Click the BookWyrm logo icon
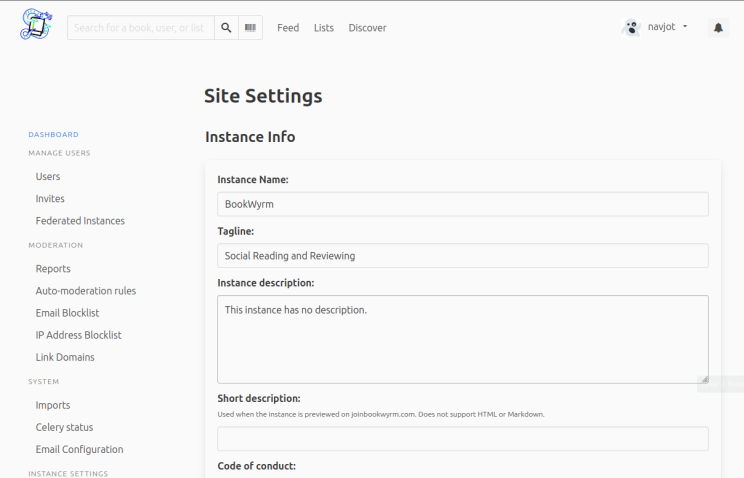This screenshot has height=478, width=744. tap(36, 25)
